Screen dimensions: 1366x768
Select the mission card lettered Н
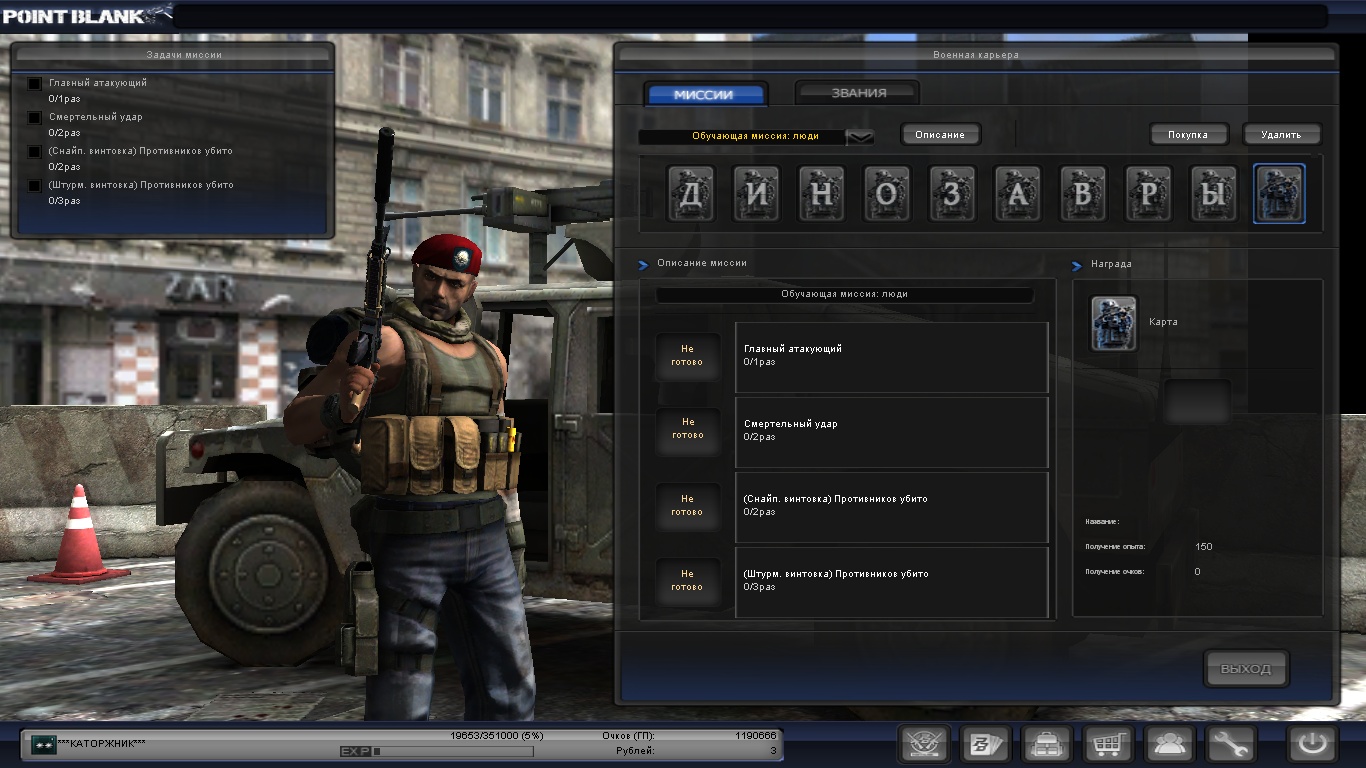pyautogui.click(x=821, y=194)
